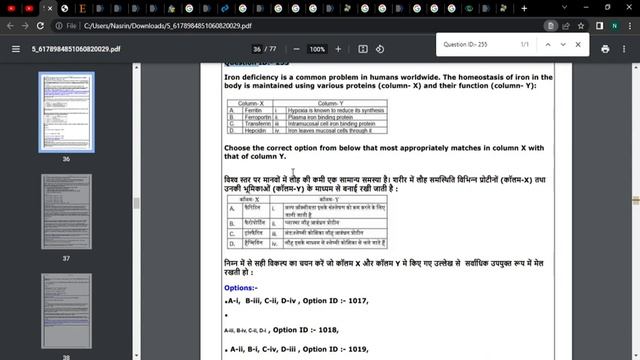View site information for the File URL

click(x=59, y=26)
